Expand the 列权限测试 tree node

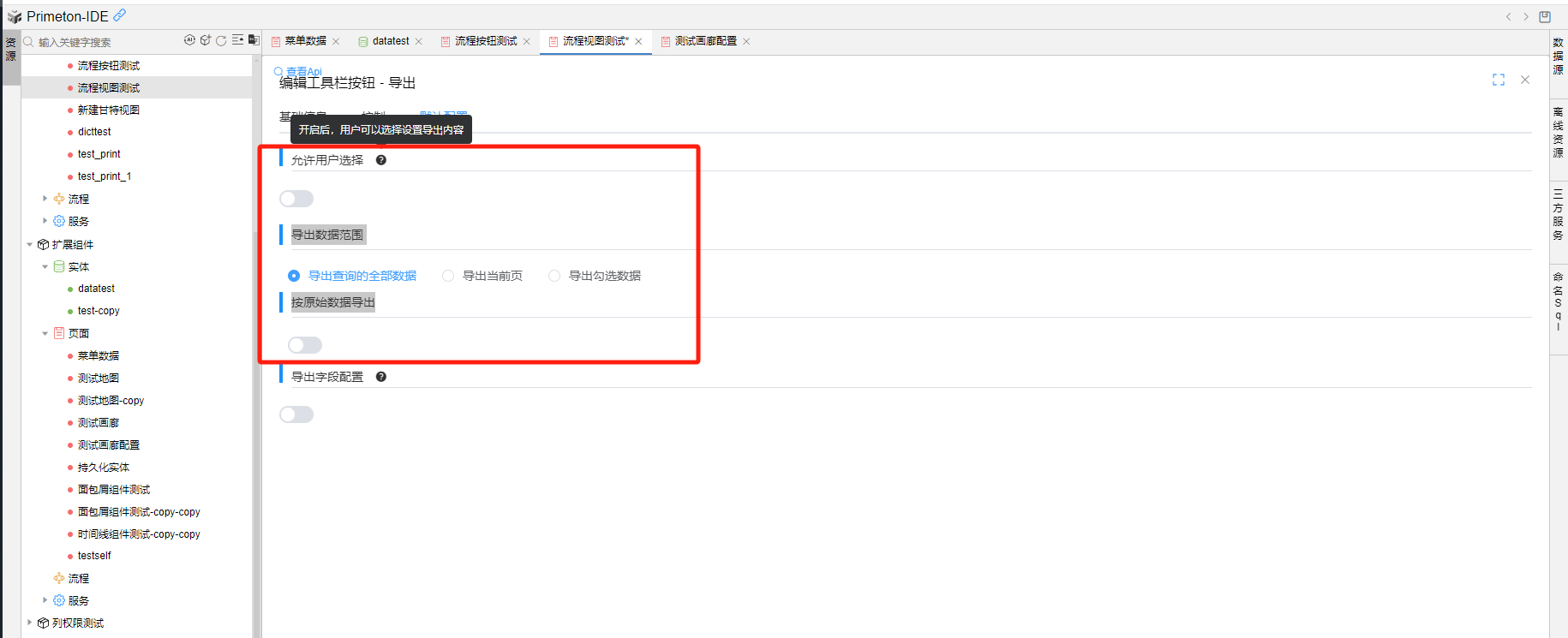click(x=30, y=623)
